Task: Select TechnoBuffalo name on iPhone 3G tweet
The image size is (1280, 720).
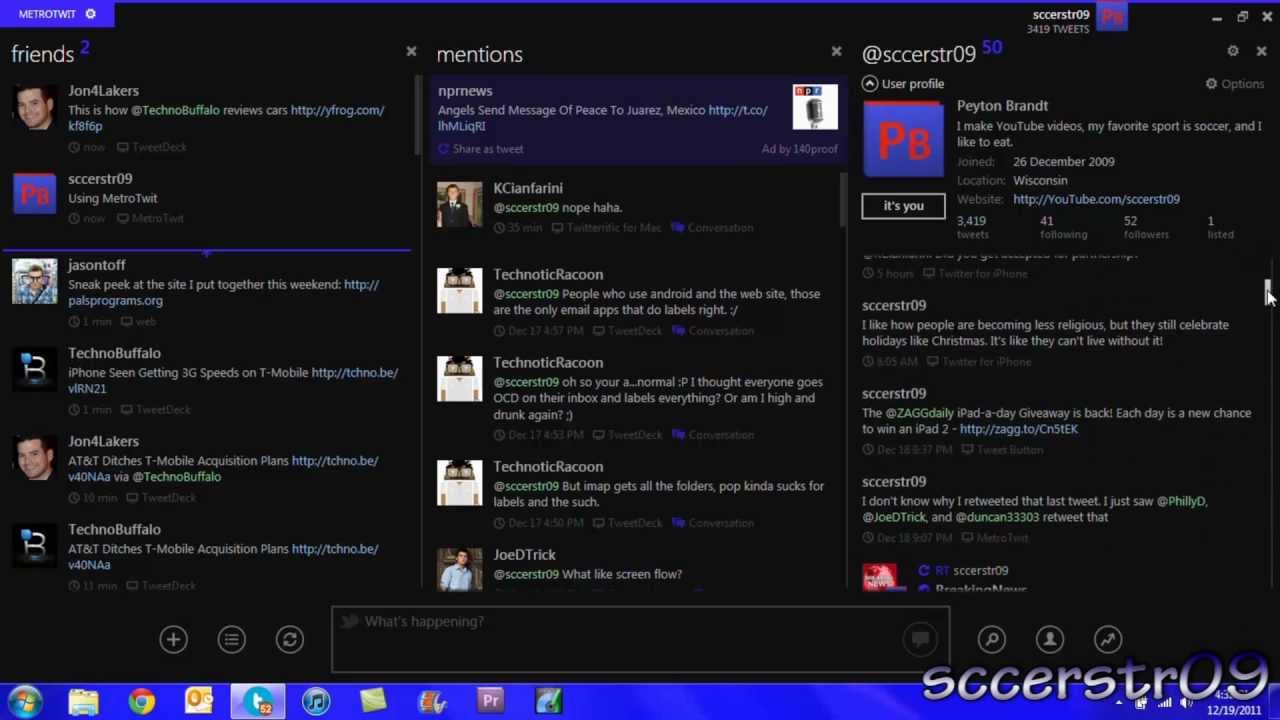Action: tap(114, 353)
